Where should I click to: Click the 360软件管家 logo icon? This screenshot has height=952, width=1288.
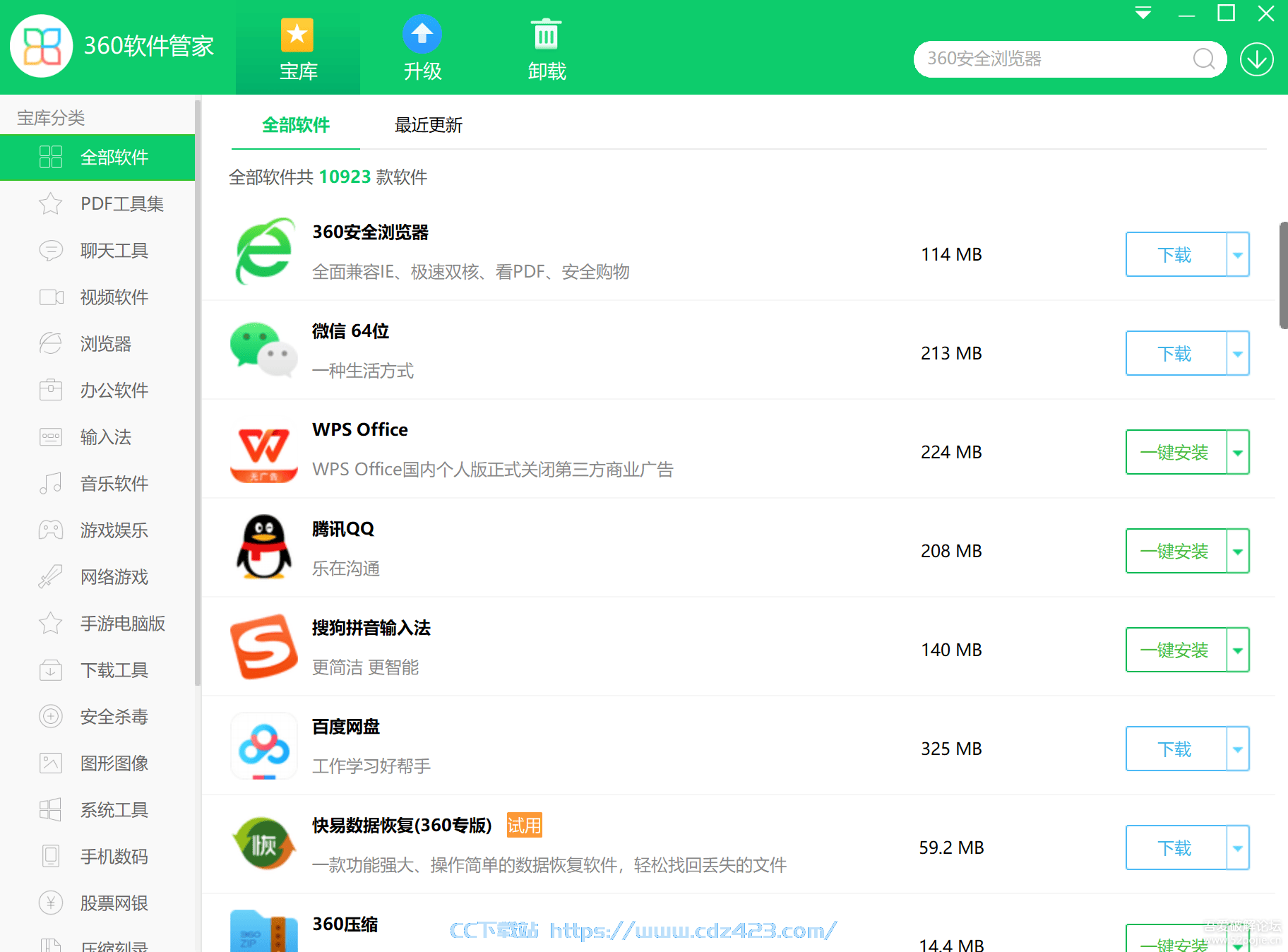(42, 46)
